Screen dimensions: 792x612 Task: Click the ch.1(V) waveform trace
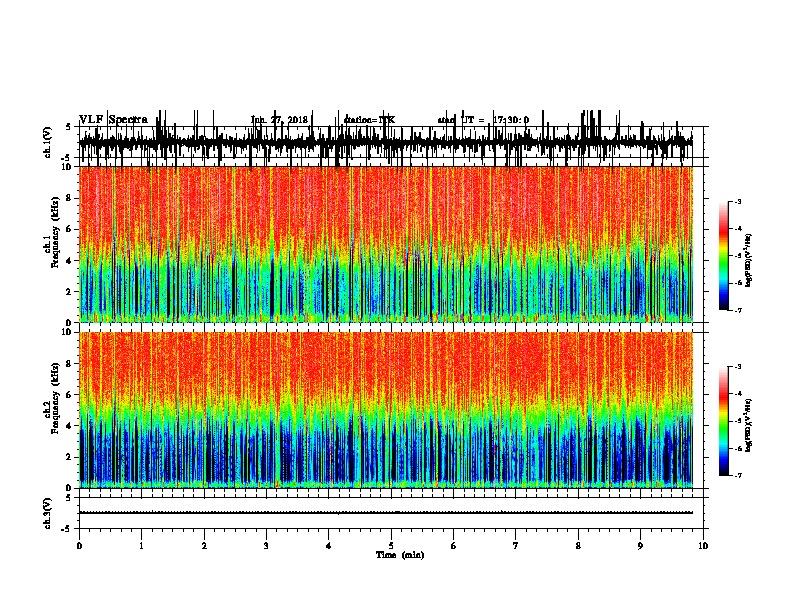386,142
